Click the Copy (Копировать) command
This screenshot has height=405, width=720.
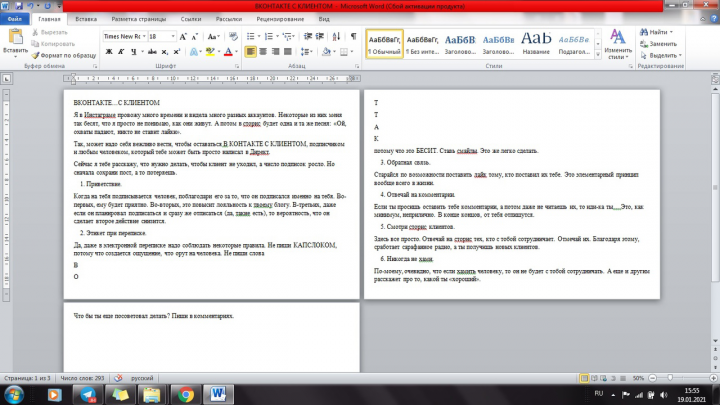[x=53, y=44]
